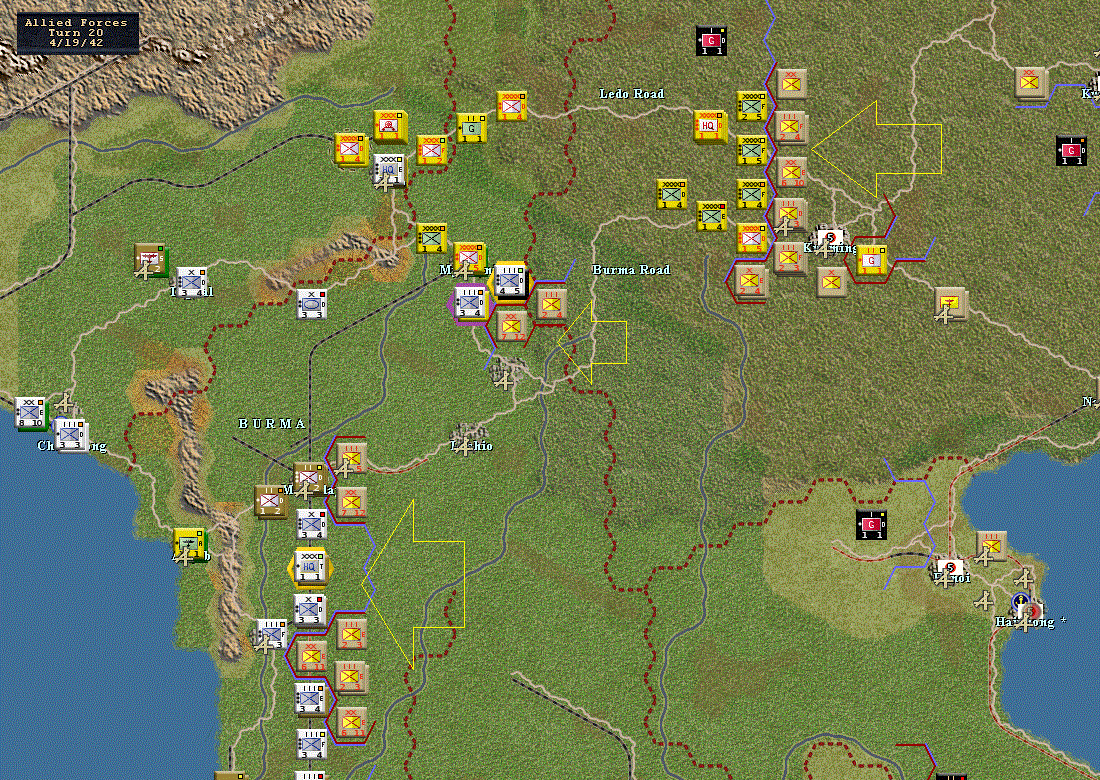
Task: Select the yellow XXXX unit rated 1-5 F
Action: click(x=751, y=150)
